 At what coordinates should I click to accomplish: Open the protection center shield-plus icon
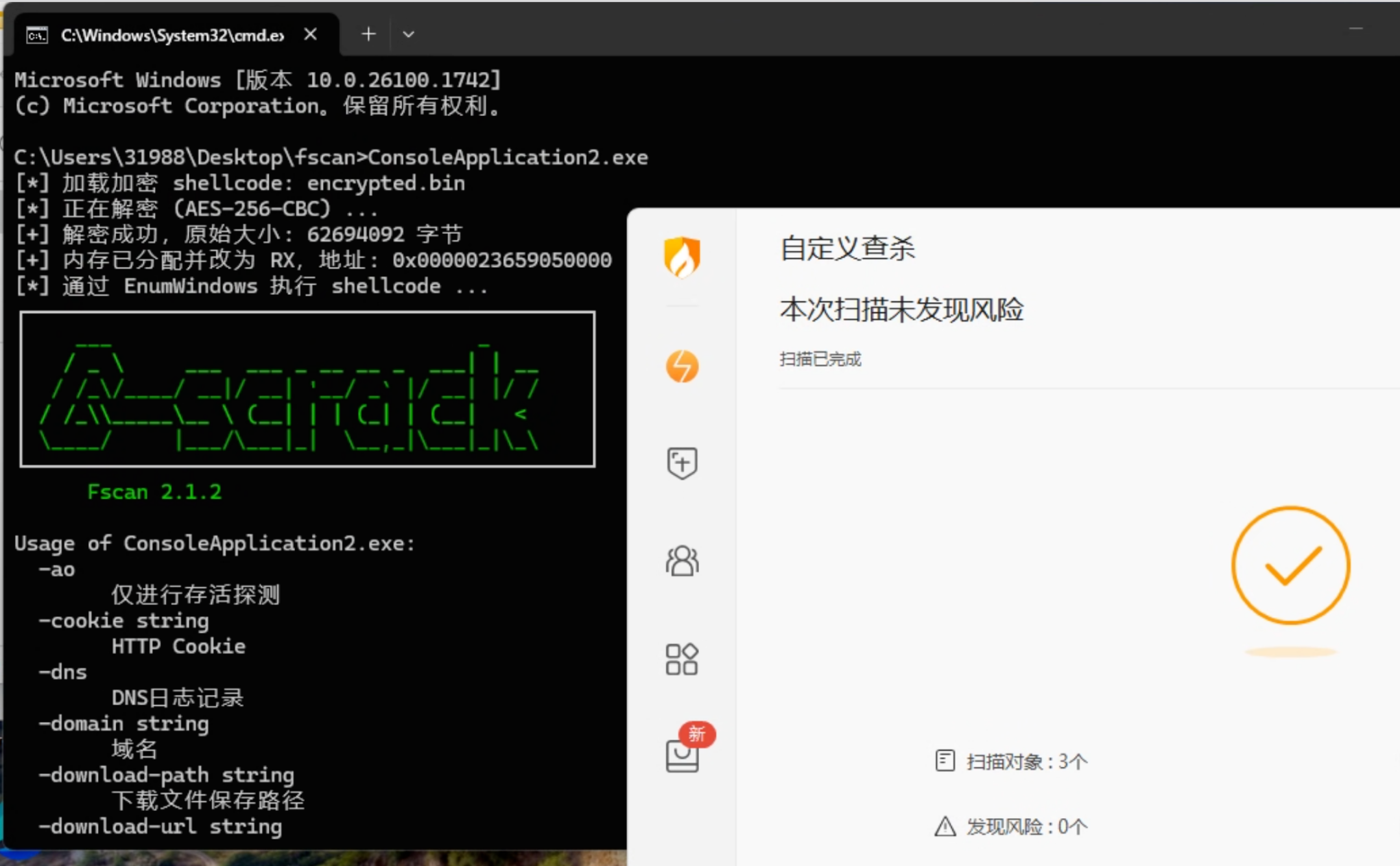click(682, 463)
